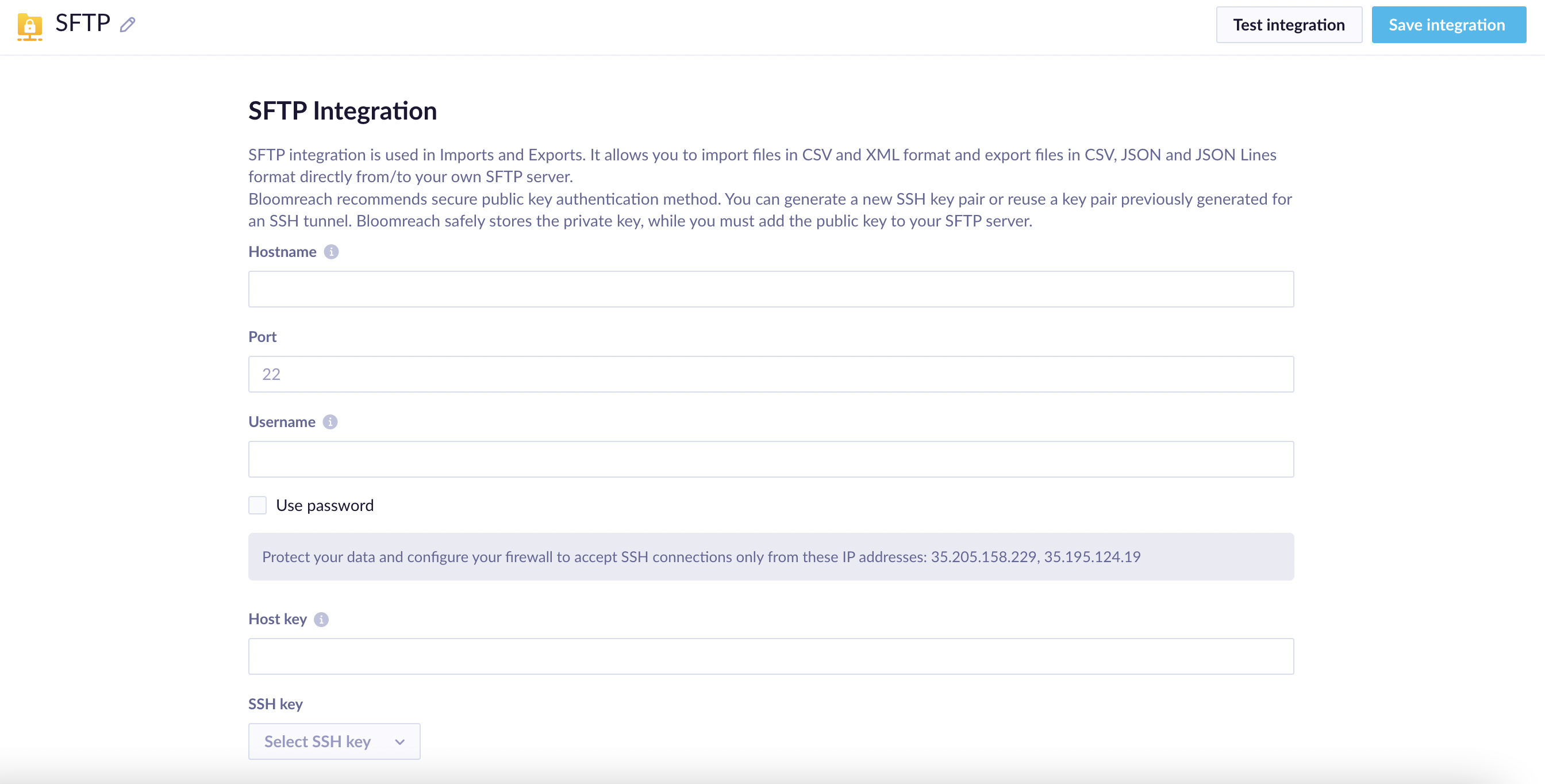Open the Hostname info tooltip icon
Image resolution: width=1545 pixels, height=784 pixels.
tap(331, 252)
